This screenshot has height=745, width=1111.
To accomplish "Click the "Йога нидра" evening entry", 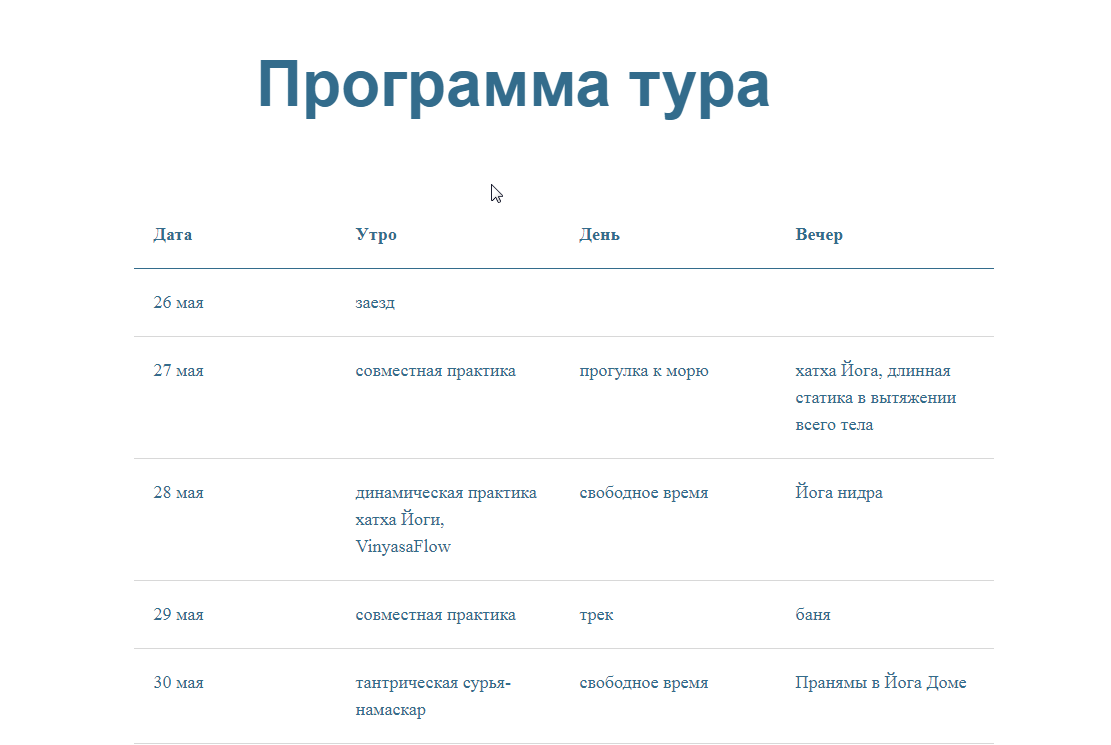I will [x=839, y=493].
